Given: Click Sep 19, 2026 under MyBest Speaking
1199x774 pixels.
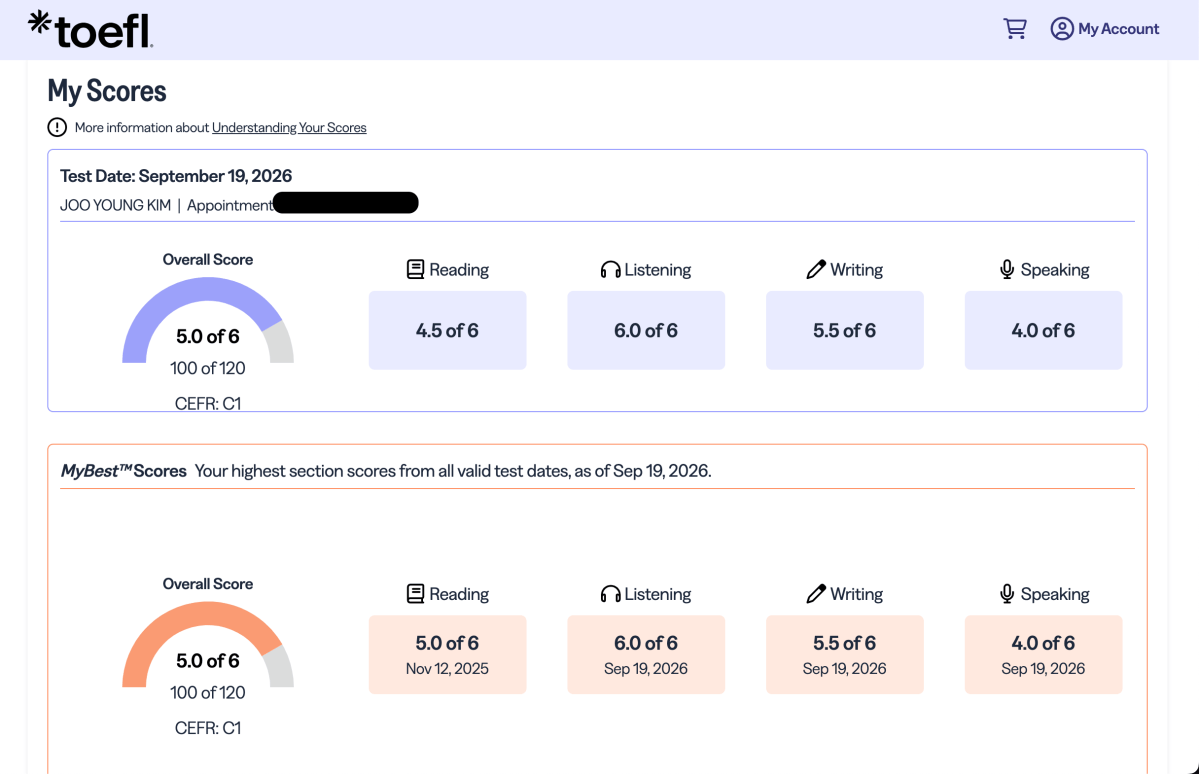Looking at the screenshot, I should pos(1044,668).
